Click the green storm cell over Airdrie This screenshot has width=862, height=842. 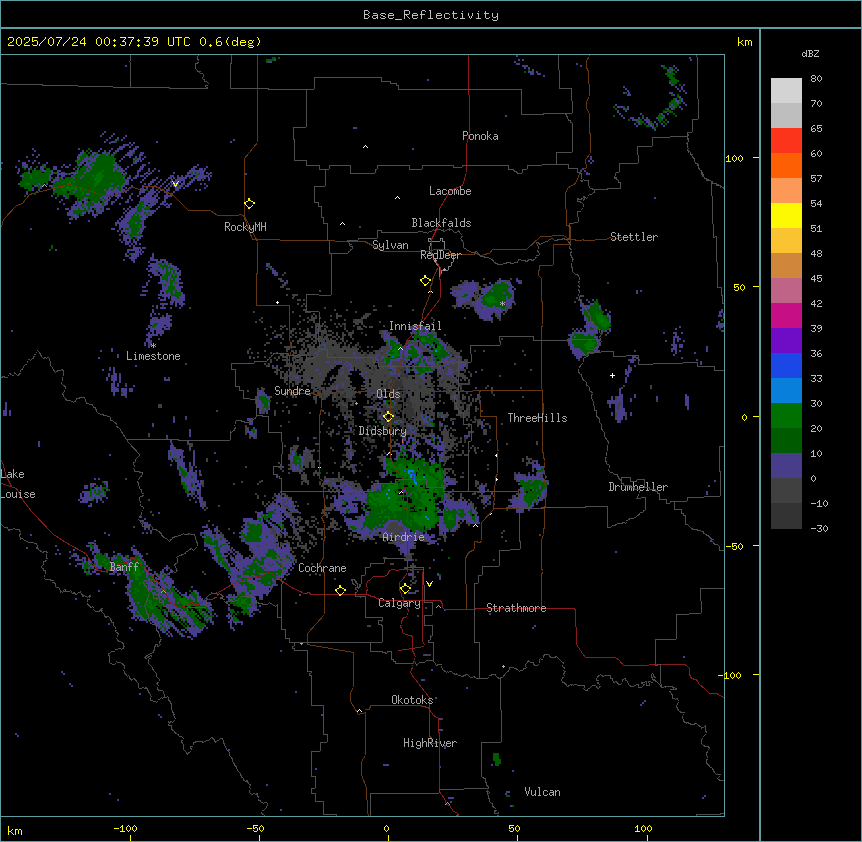[x=404, y=497]
